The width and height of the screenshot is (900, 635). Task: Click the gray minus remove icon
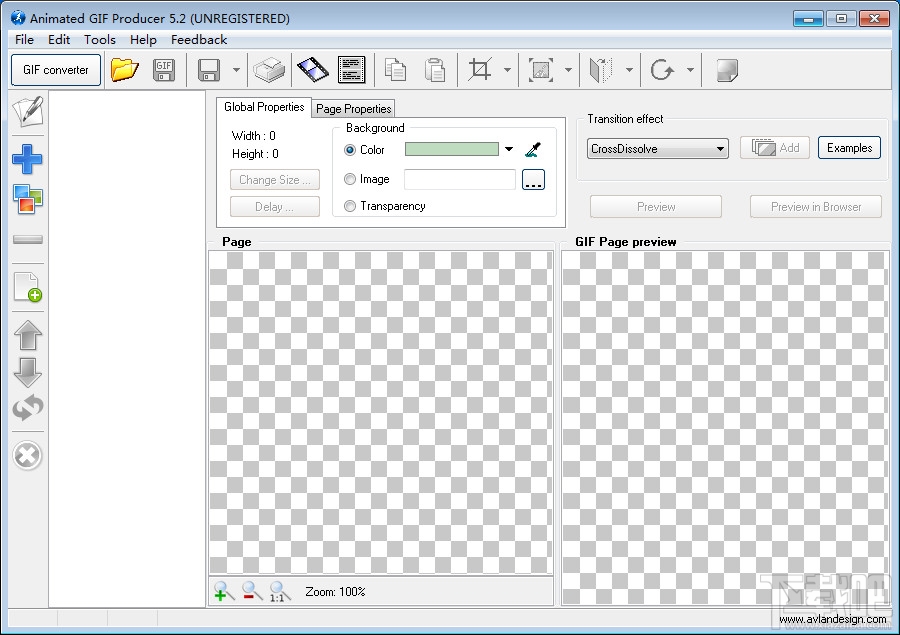[28, 239]
